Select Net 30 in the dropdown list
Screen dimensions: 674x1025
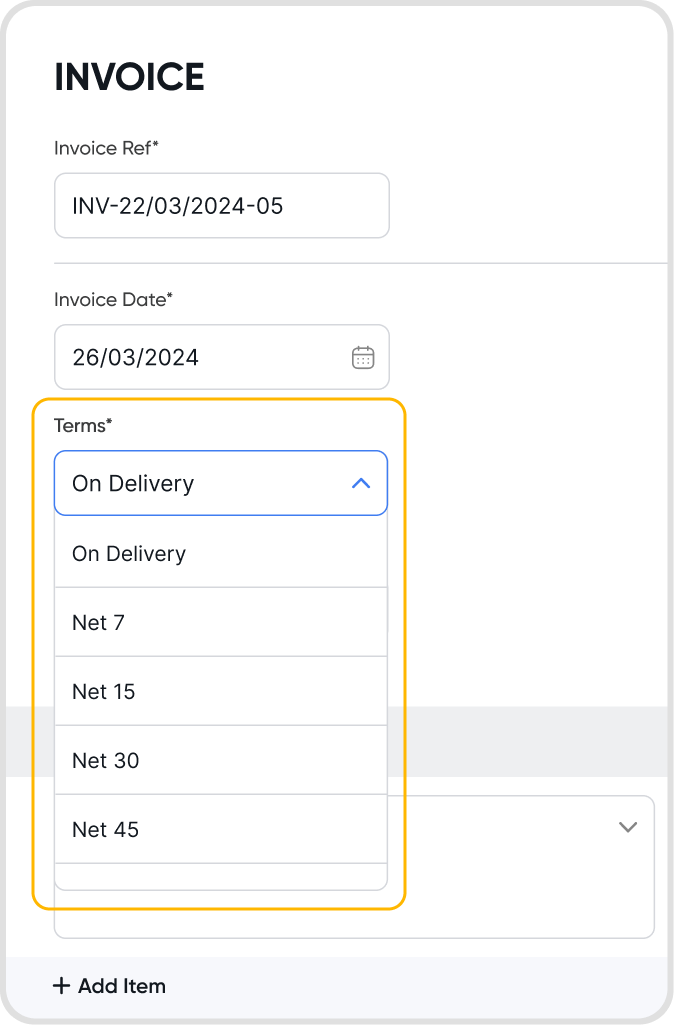click(220, 761)
